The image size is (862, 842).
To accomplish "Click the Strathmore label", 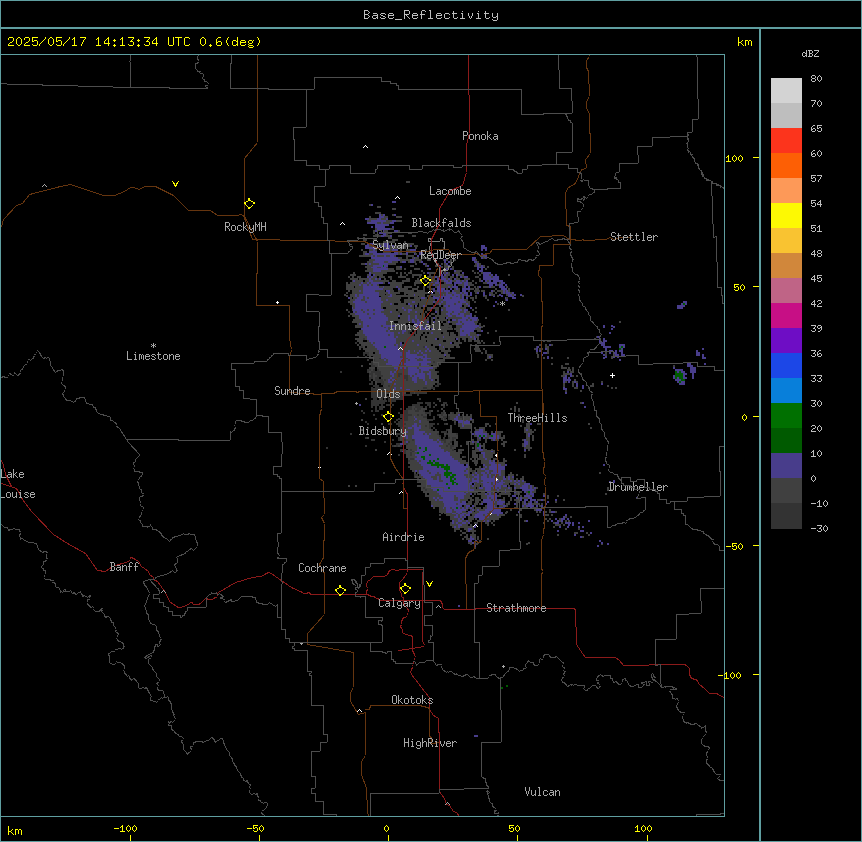I will 516,608.
